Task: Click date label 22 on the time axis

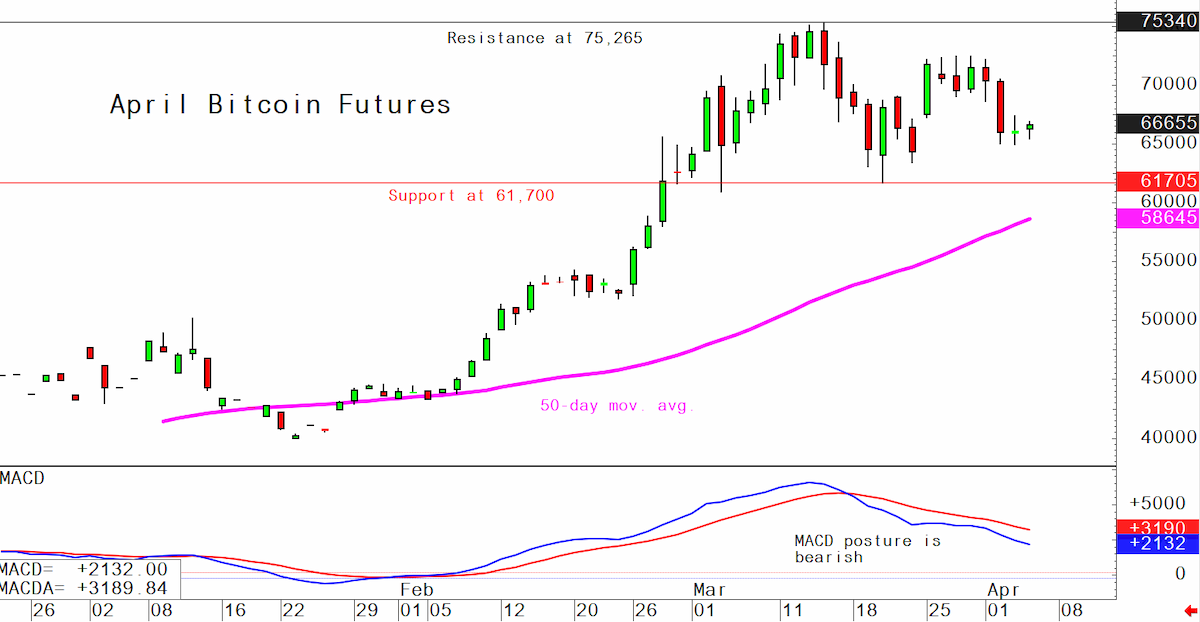Action: (x=293, y=609)
